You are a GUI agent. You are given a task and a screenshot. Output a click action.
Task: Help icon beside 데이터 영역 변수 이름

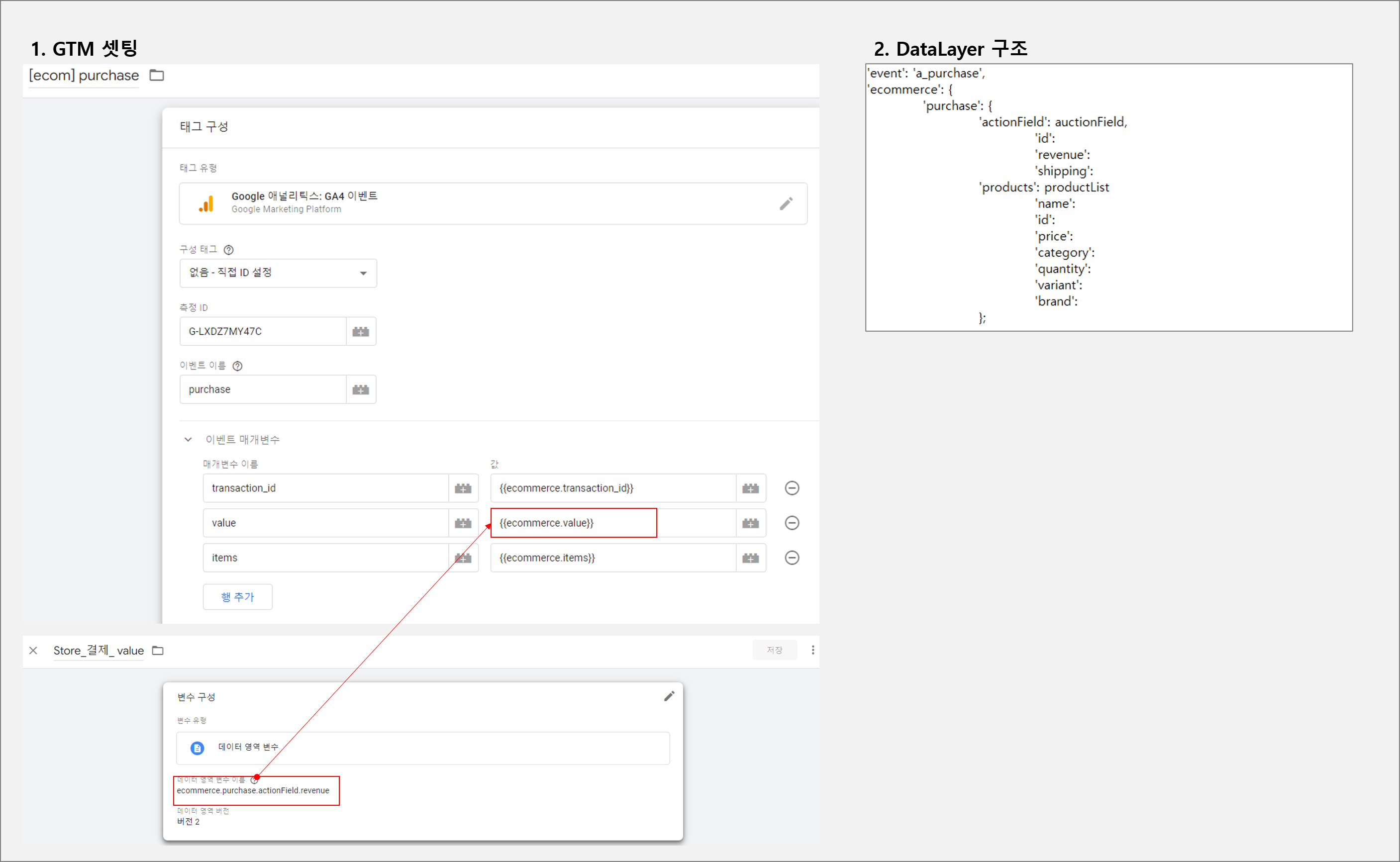[254, 780]
